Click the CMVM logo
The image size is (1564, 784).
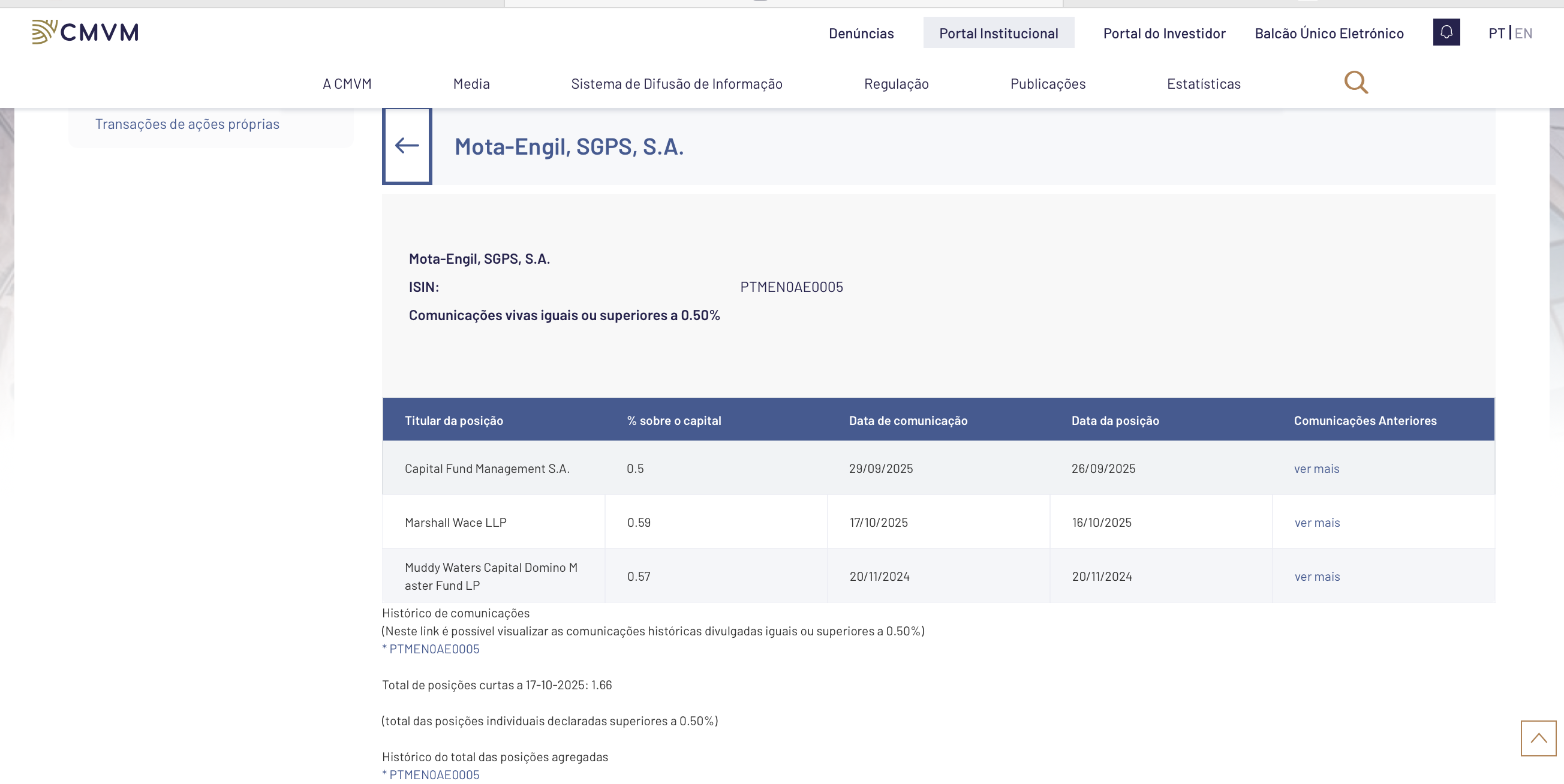85,32
